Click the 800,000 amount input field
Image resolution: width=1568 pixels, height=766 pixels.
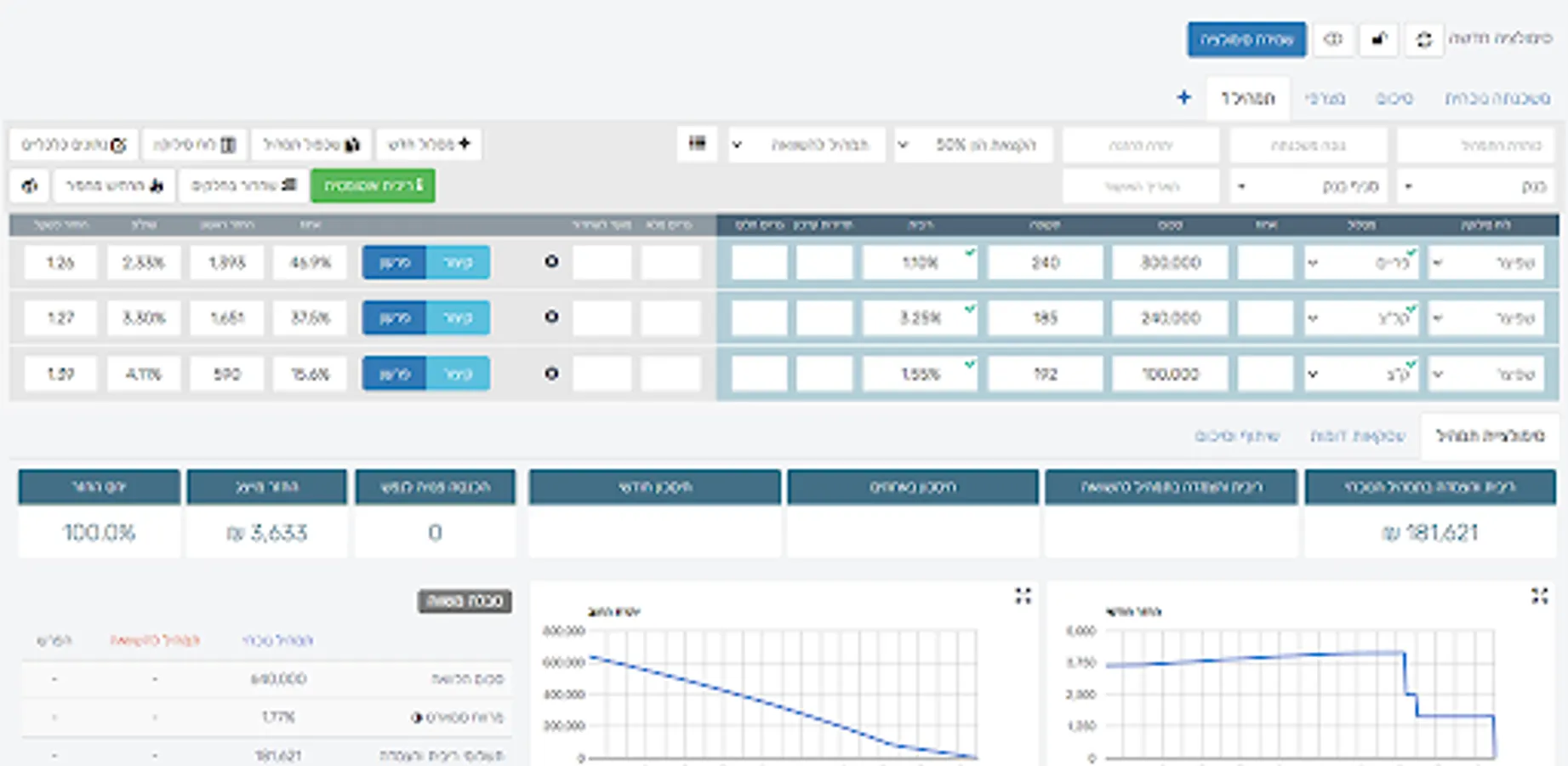1170,263
